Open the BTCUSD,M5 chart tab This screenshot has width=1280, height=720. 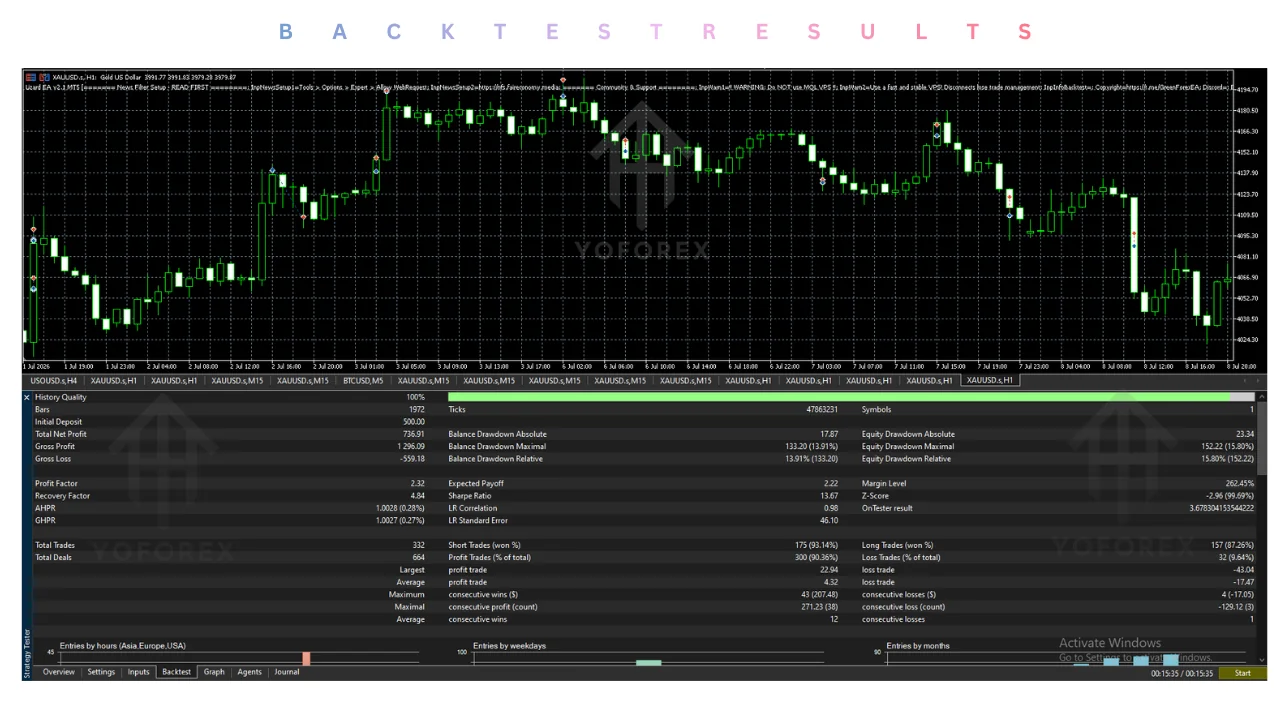coord(363,380)
